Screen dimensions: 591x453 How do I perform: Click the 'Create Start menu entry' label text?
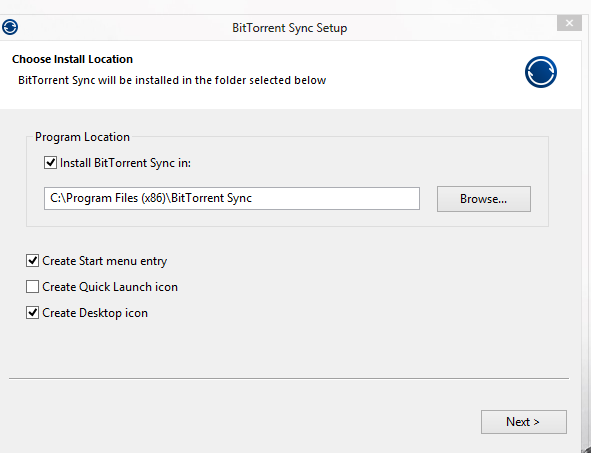click(x=104, y=261)
